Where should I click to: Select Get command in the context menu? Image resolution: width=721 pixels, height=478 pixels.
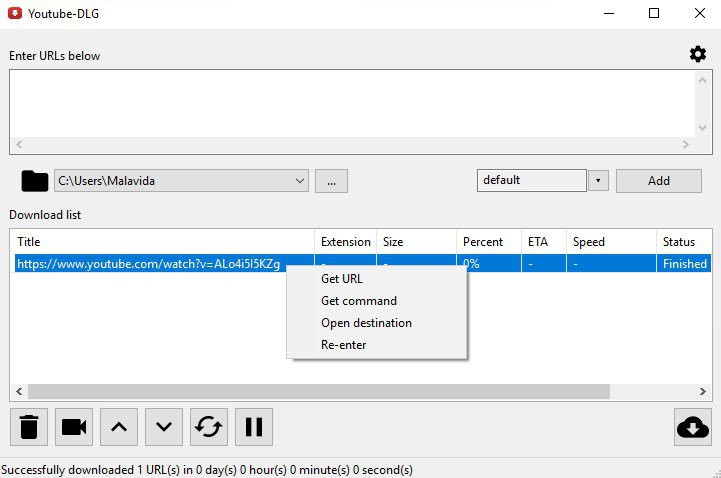(359, 301)
